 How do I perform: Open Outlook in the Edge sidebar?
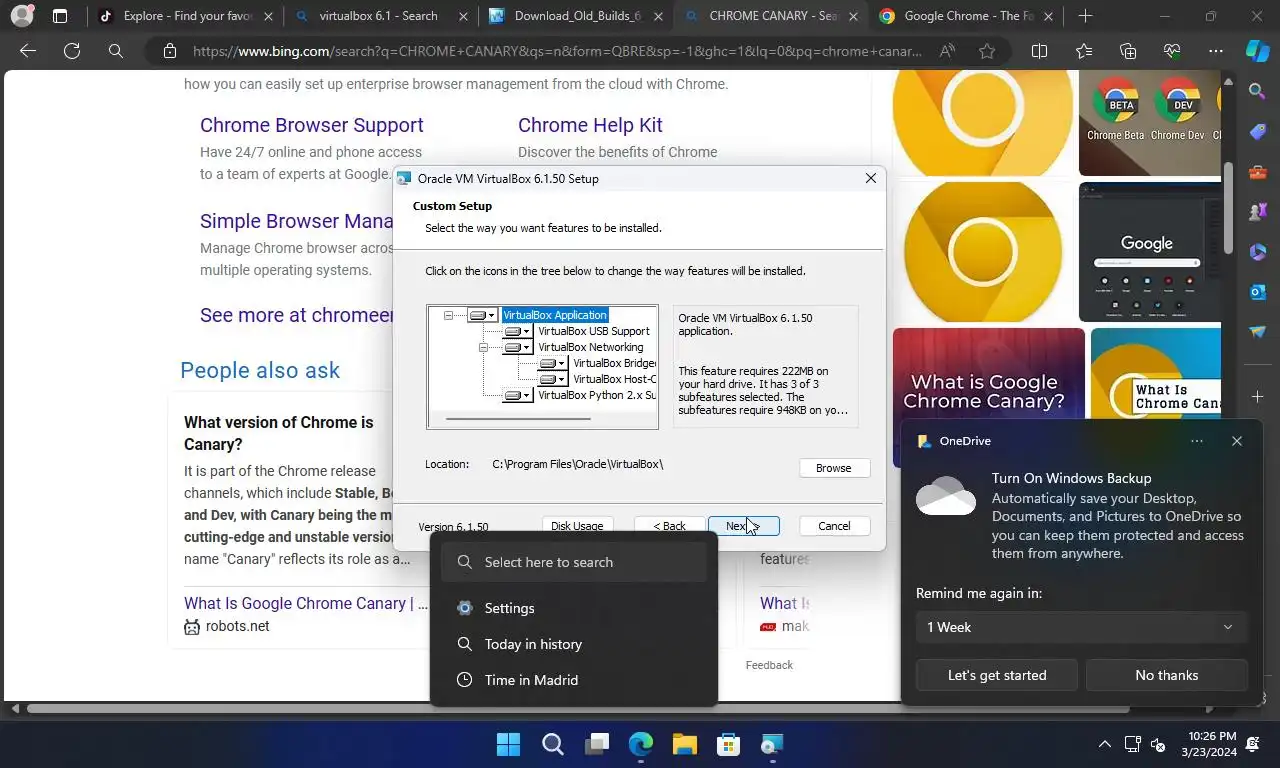pos(1257,292)
